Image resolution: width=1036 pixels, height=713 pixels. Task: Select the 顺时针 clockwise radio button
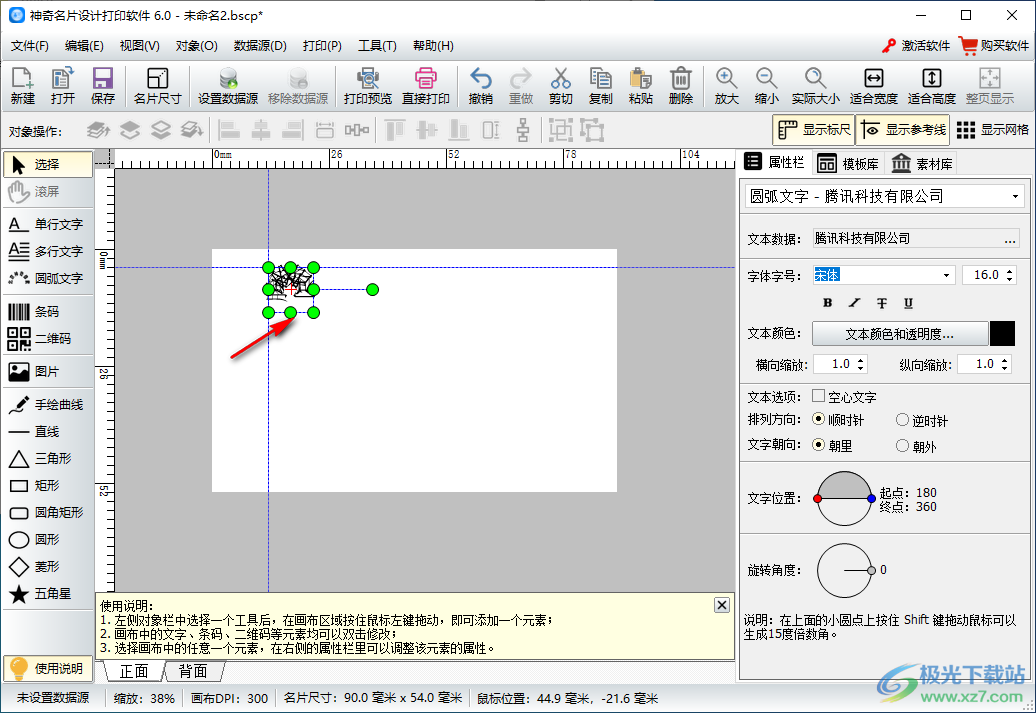(818, 419)
